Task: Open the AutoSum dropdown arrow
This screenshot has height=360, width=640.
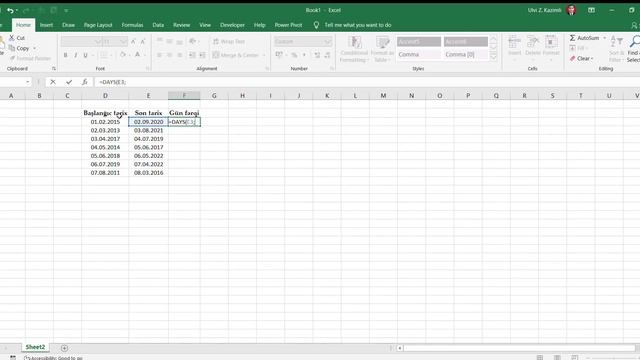Action: coord(604,38)
